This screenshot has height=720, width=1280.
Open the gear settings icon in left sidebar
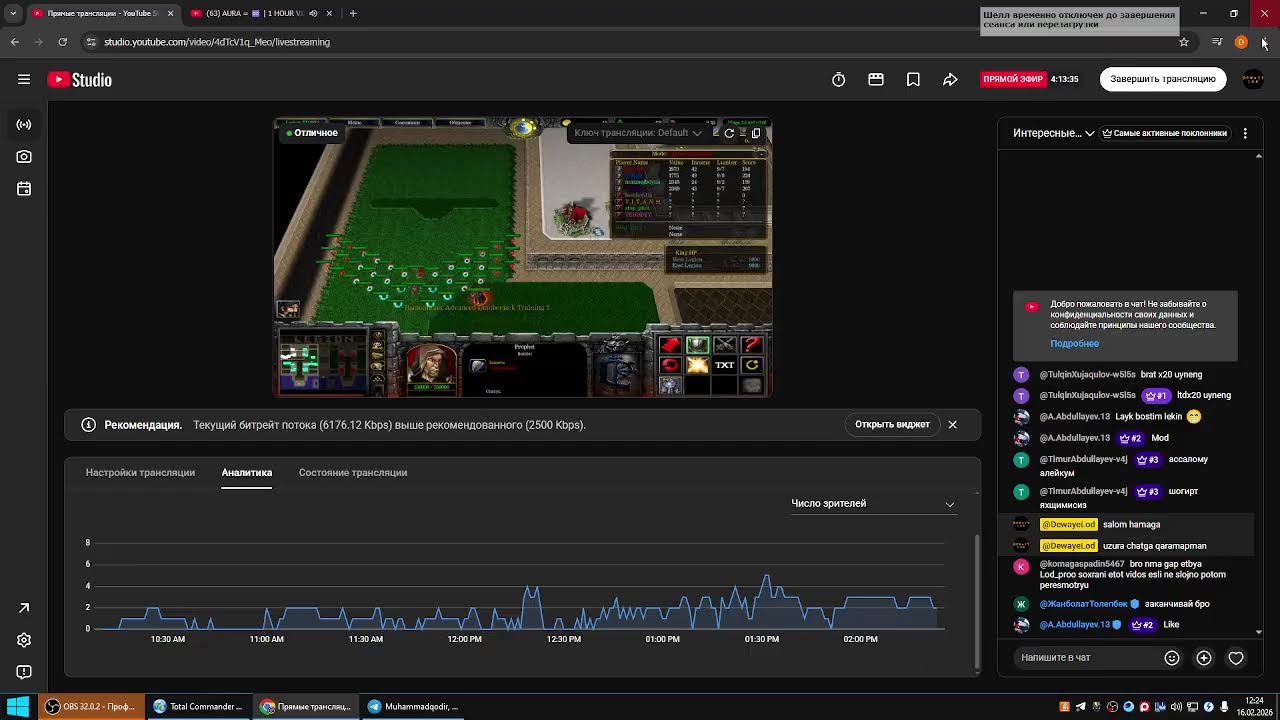tap(24, 640)
